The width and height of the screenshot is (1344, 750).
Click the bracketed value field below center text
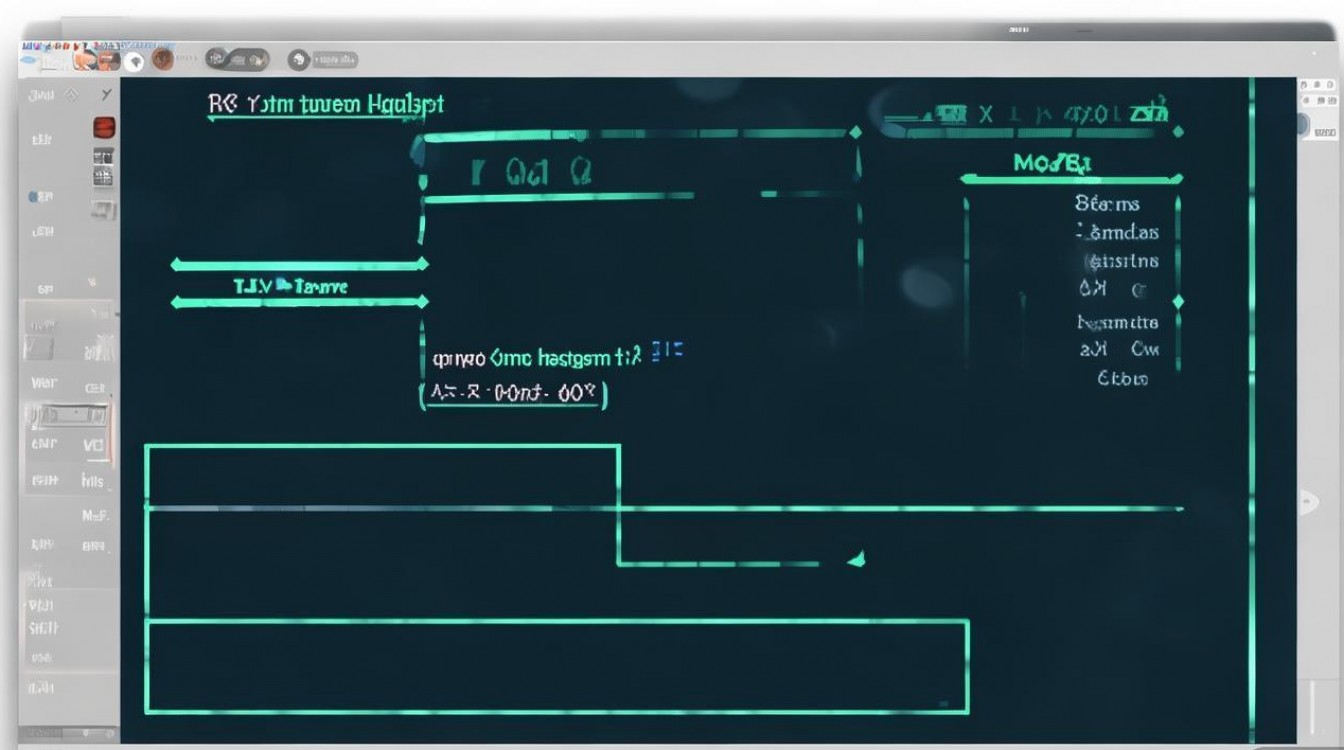coord(512,394)
